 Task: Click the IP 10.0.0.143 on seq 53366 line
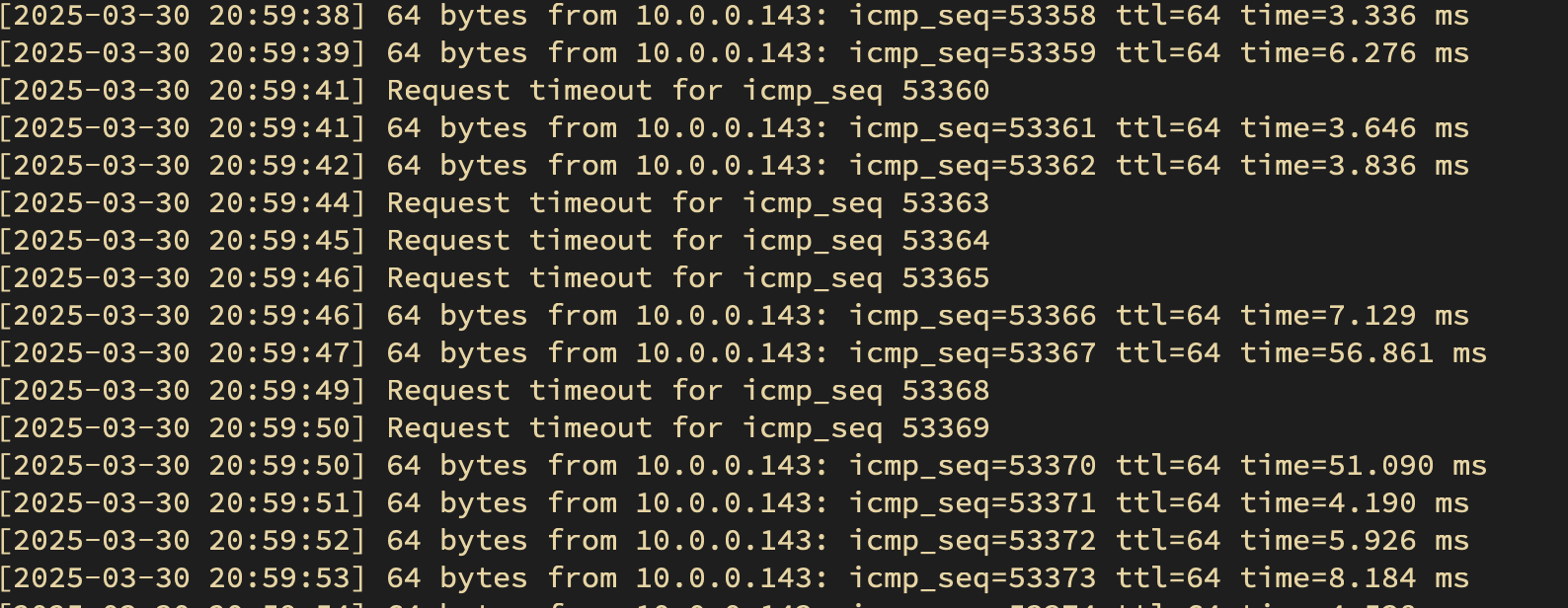coord(730,316)
